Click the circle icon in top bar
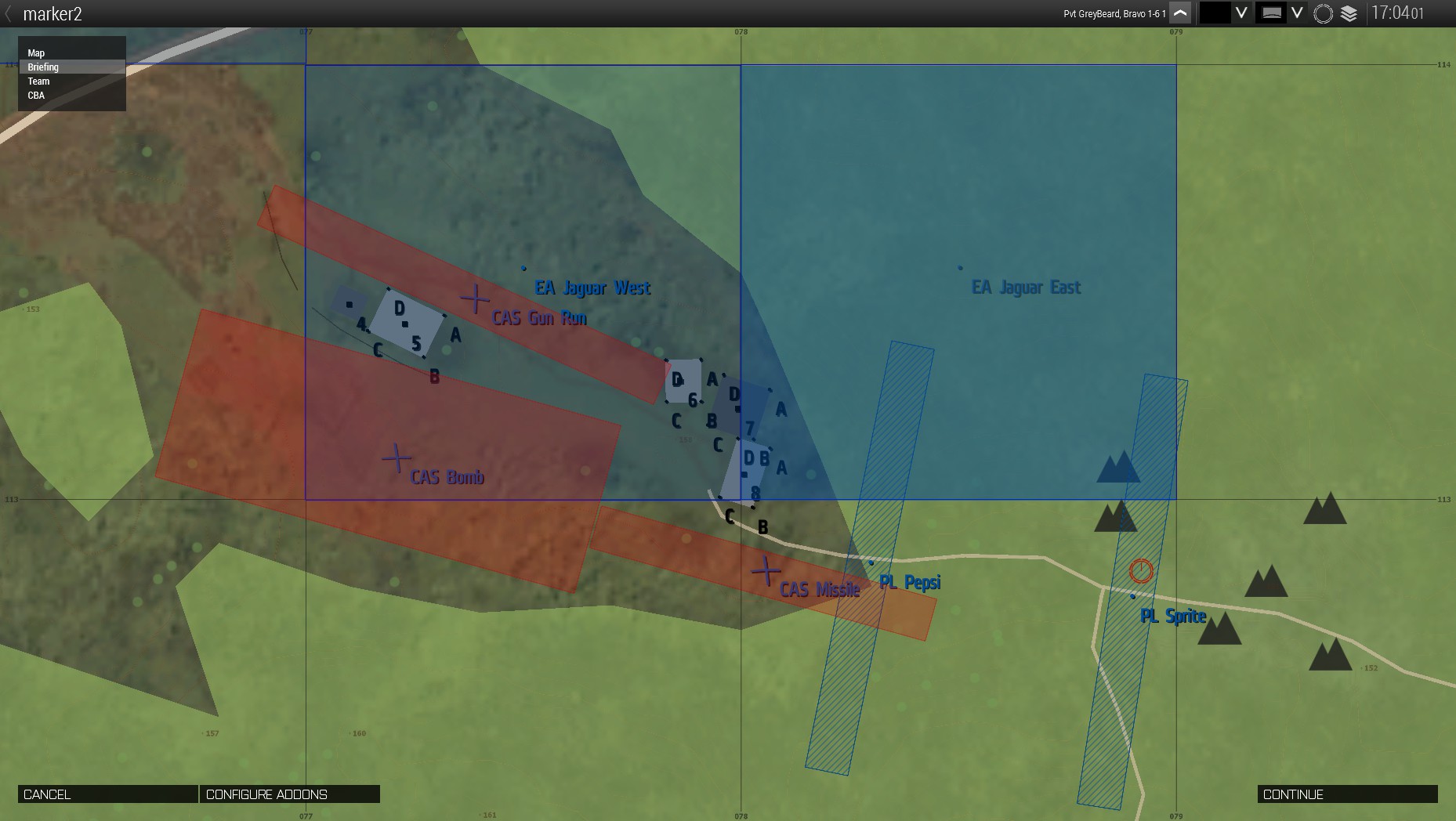 (1323, 13)
